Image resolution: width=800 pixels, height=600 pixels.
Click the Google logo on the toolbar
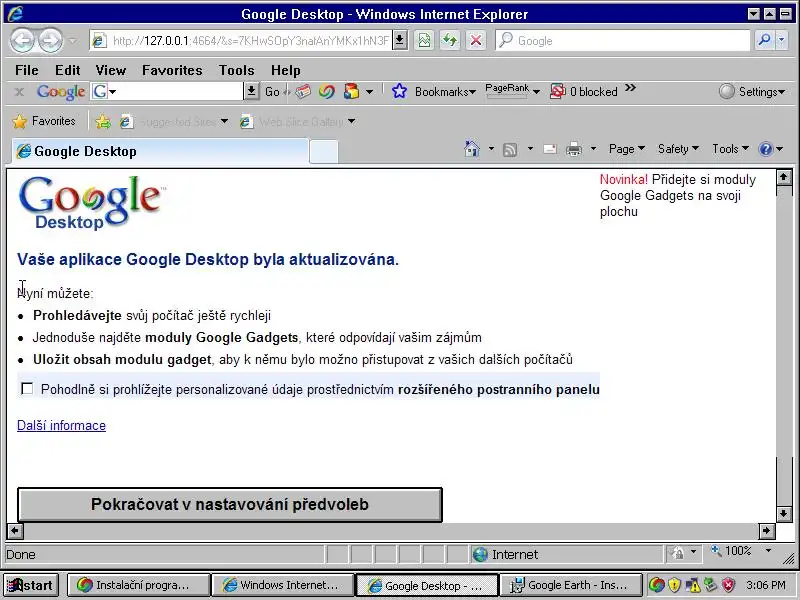61,92
